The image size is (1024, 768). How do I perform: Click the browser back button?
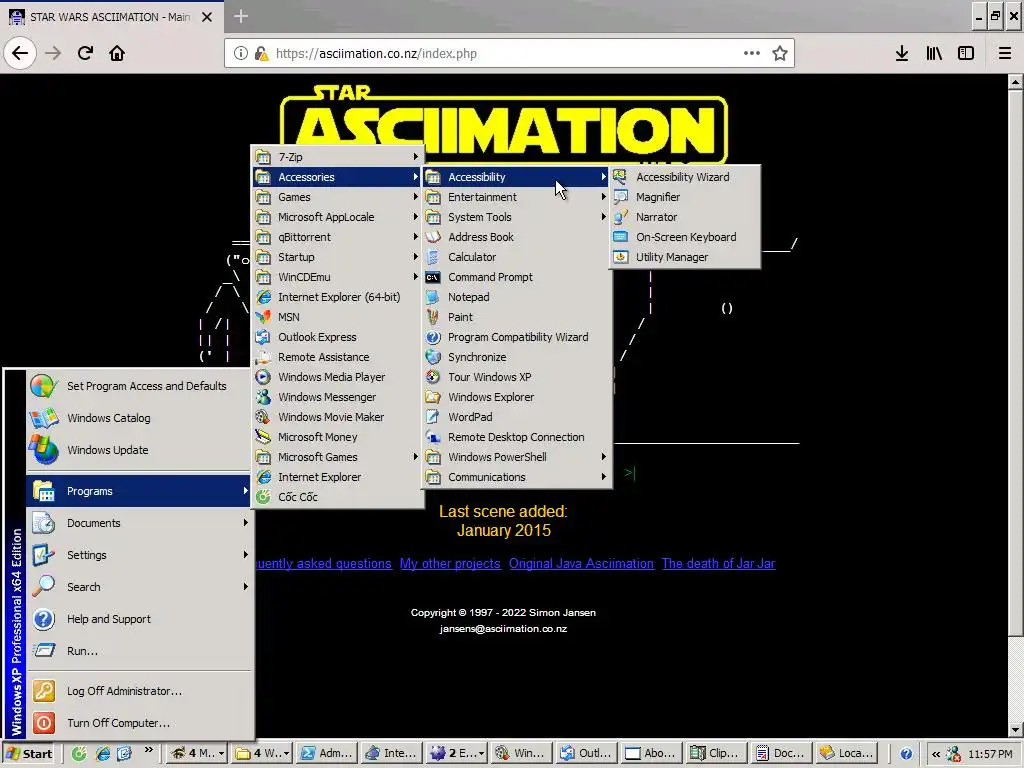pos(20,53)
